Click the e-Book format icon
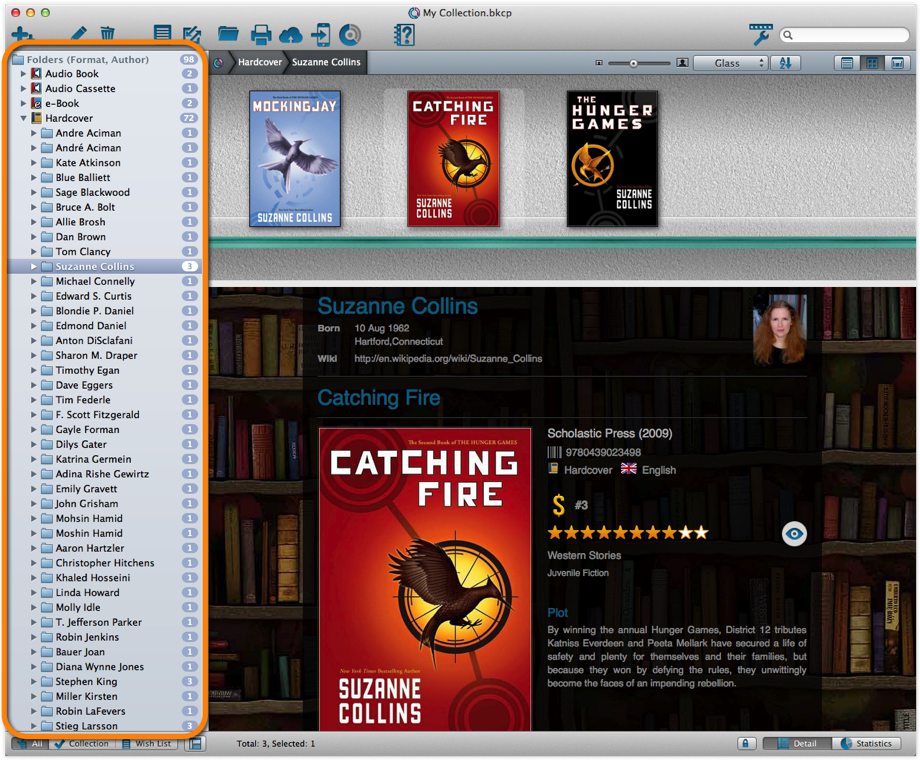Image resolution: width=920 pixels, height=760 pixels. click(x=36, y=103)
